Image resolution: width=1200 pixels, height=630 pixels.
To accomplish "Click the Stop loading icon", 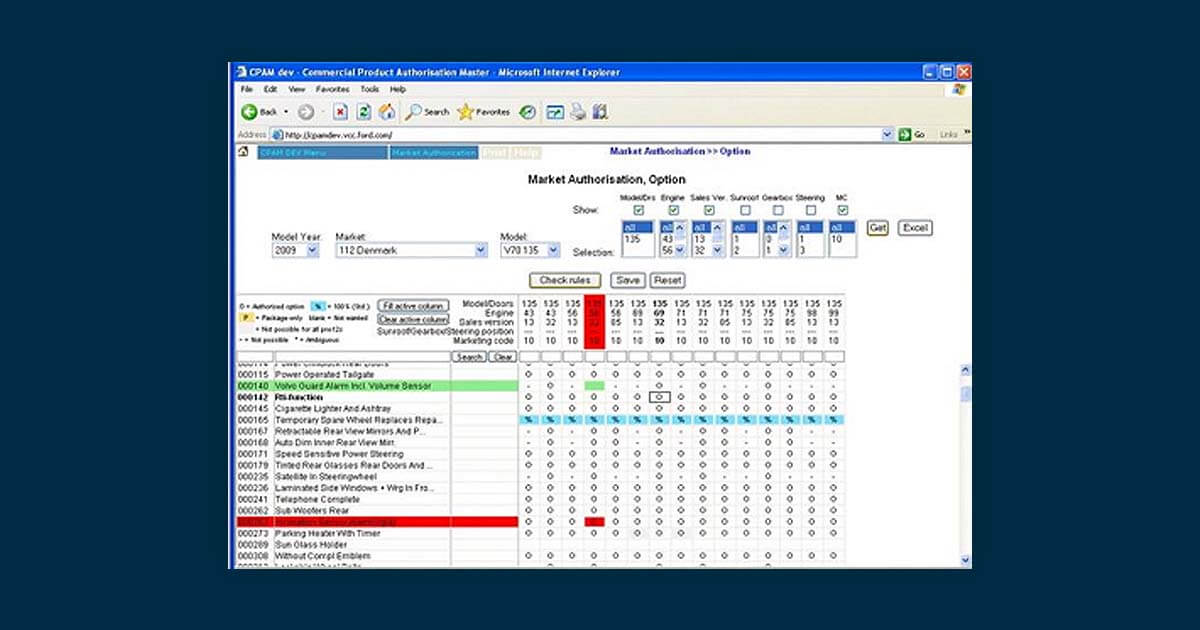I will [x=339, y=112].
